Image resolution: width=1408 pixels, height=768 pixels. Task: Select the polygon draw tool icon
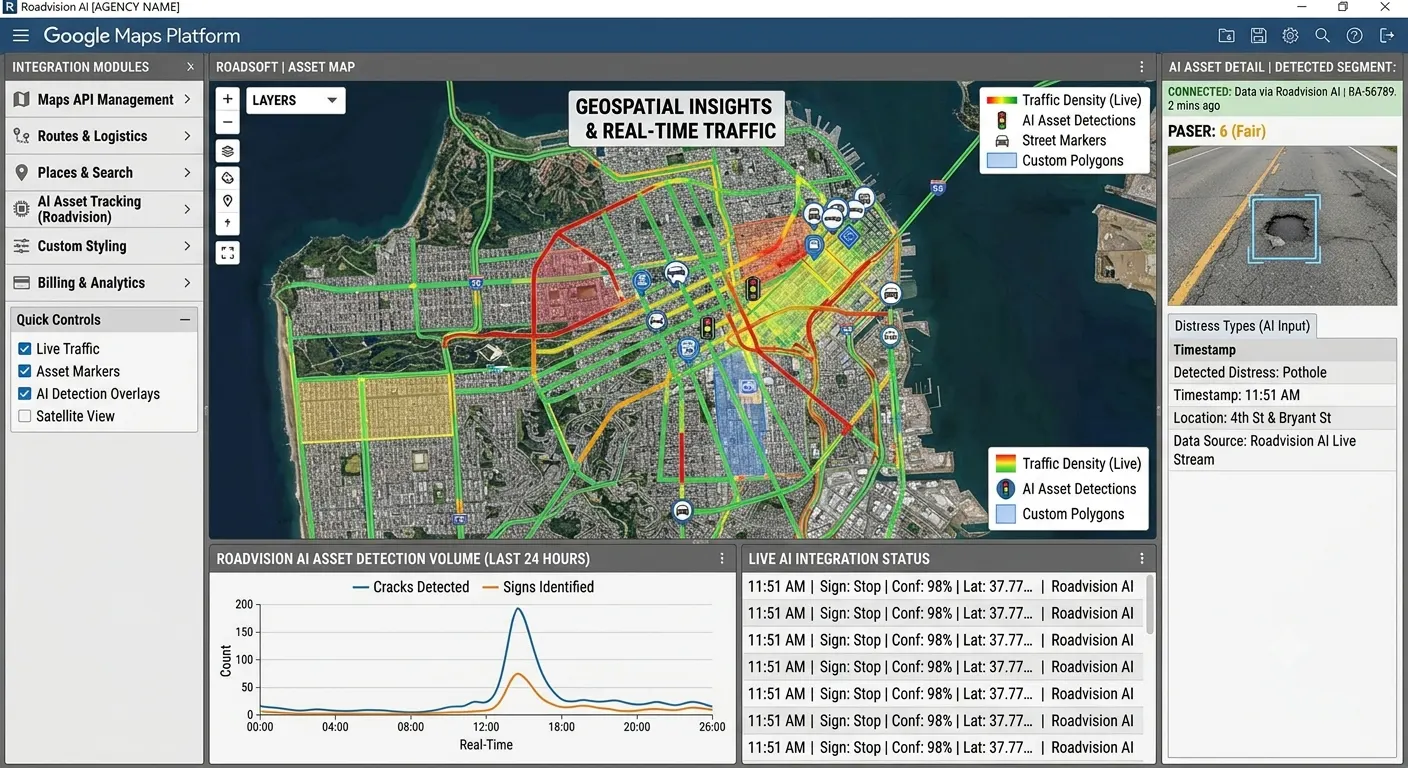pyautogui.click(x=228, y=178)
